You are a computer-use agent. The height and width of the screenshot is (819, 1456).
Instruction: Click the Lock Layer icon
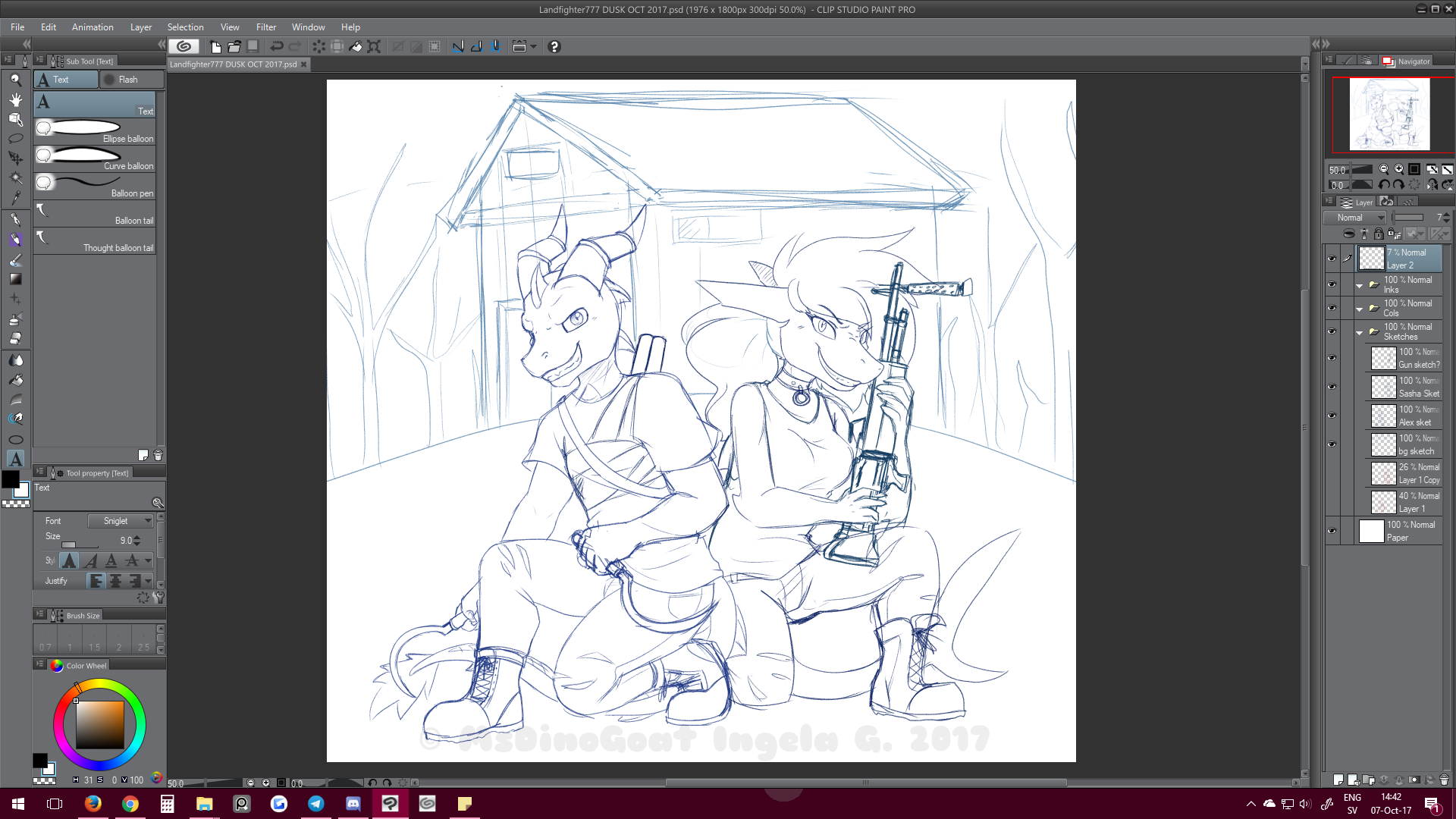1379,234
